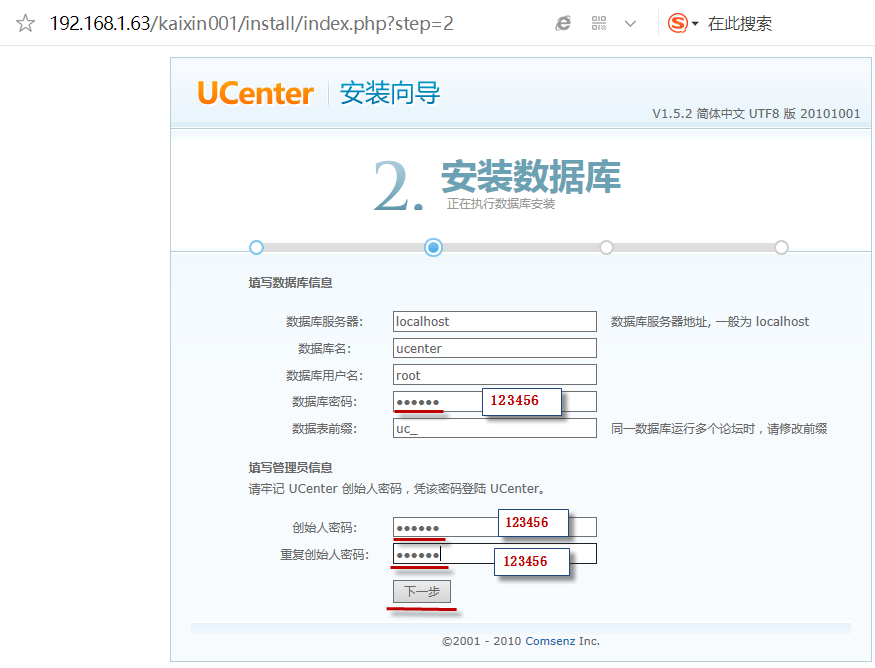This screenshot has height=668, width=875.
Task: Click the 下一步 button
Action: [422, 592]
